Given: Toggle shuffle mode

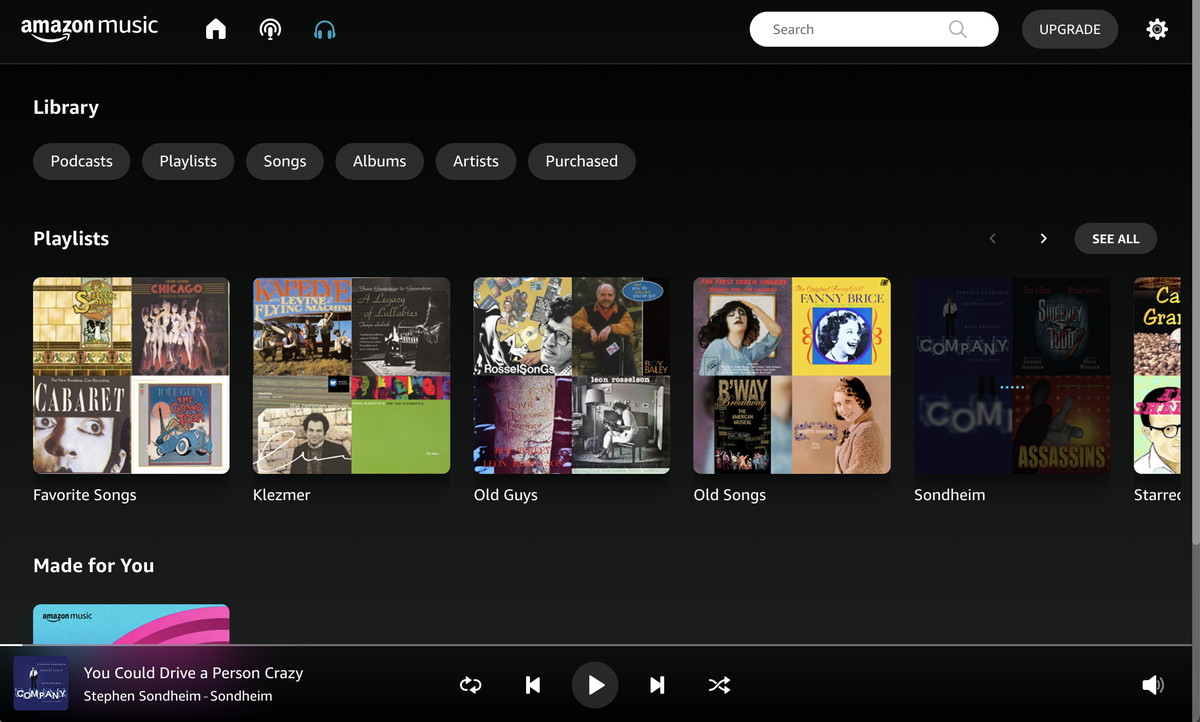Looking at the screenshot, I should (x=719, y=685).
